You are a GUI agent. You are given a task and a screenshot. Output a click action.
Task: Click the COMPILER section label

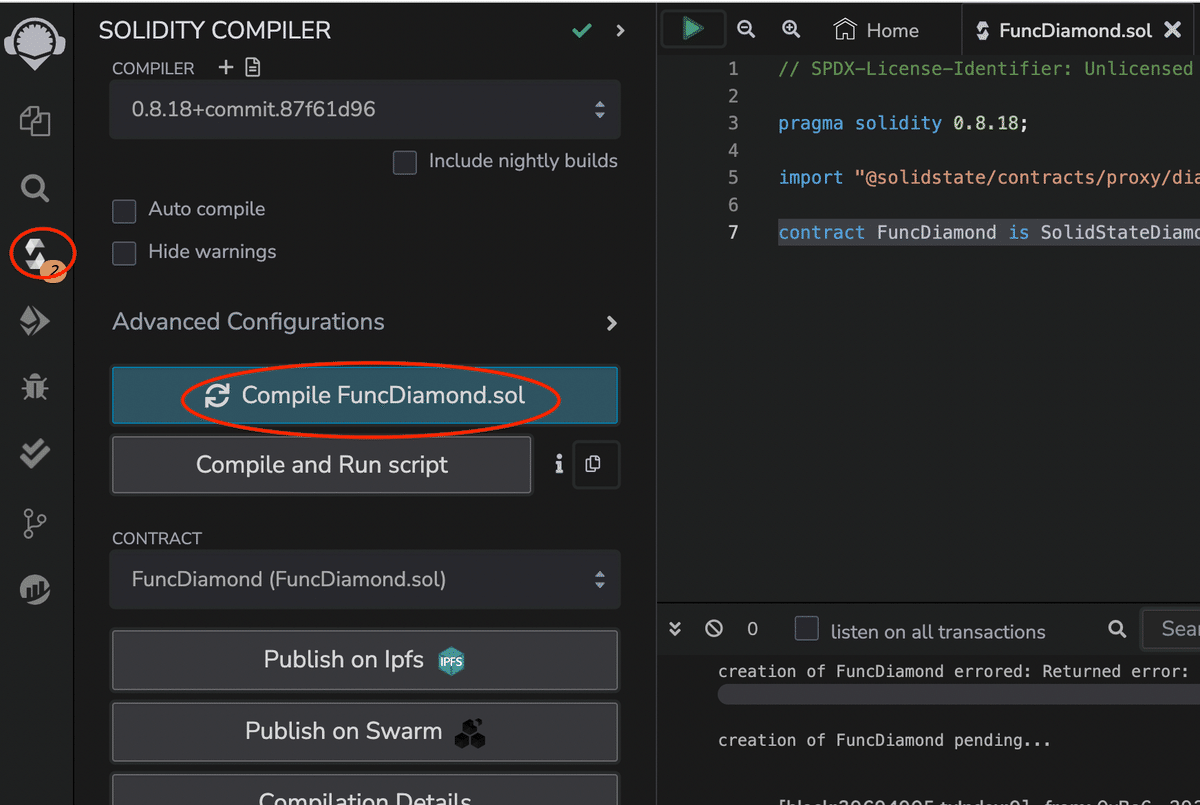click(153, 68)
